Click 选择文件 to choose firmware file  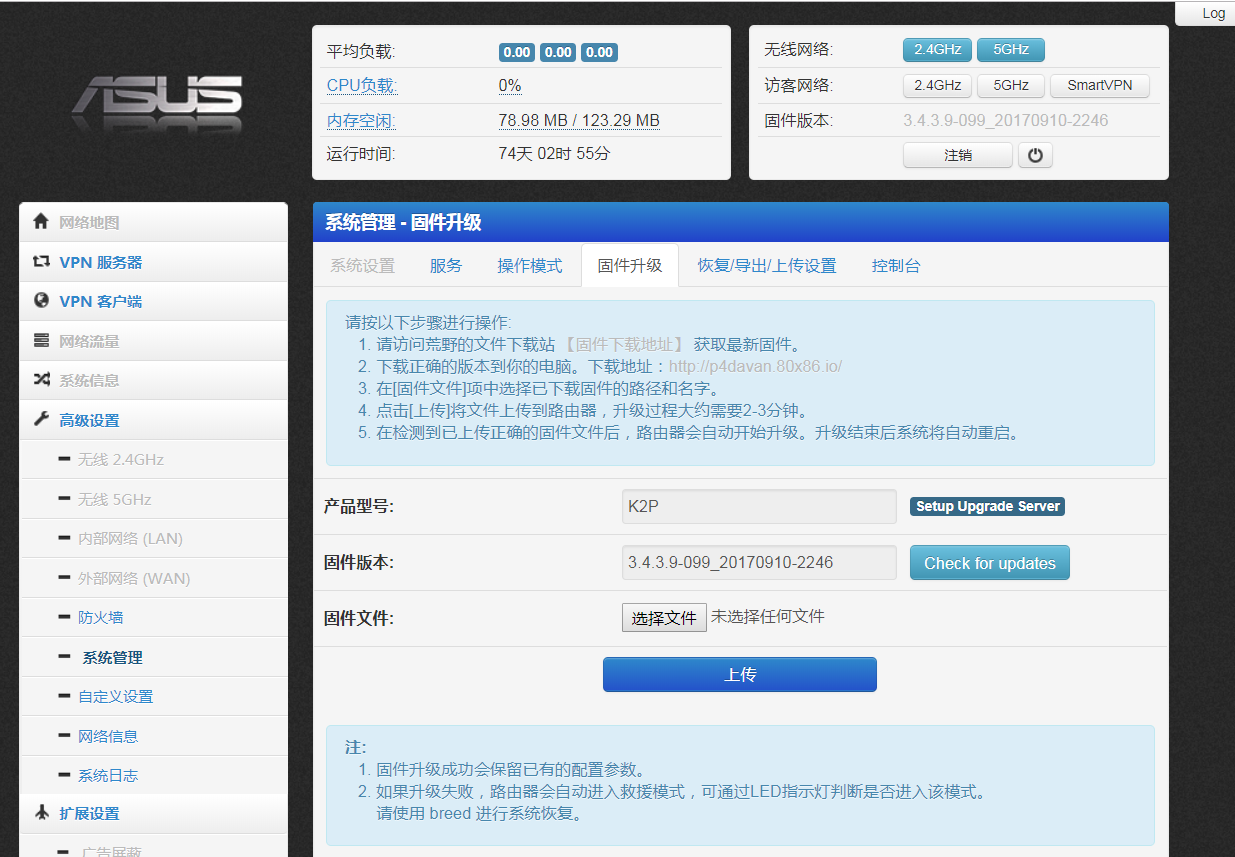point(664,618)
